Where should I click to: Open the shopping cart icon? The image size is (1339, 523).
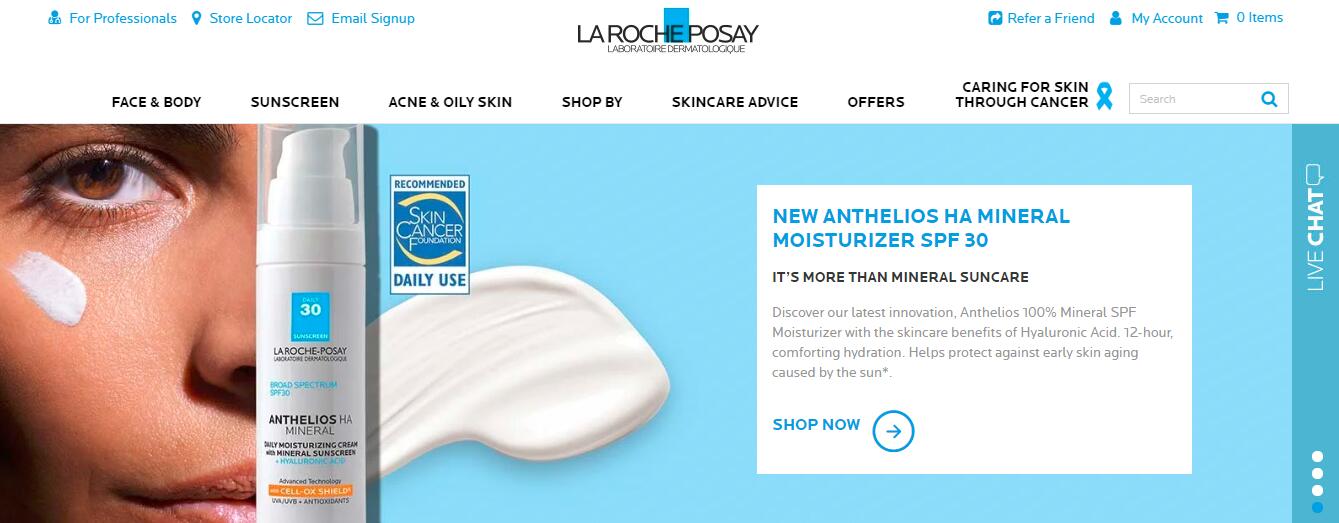click(x=1221, y=17)
